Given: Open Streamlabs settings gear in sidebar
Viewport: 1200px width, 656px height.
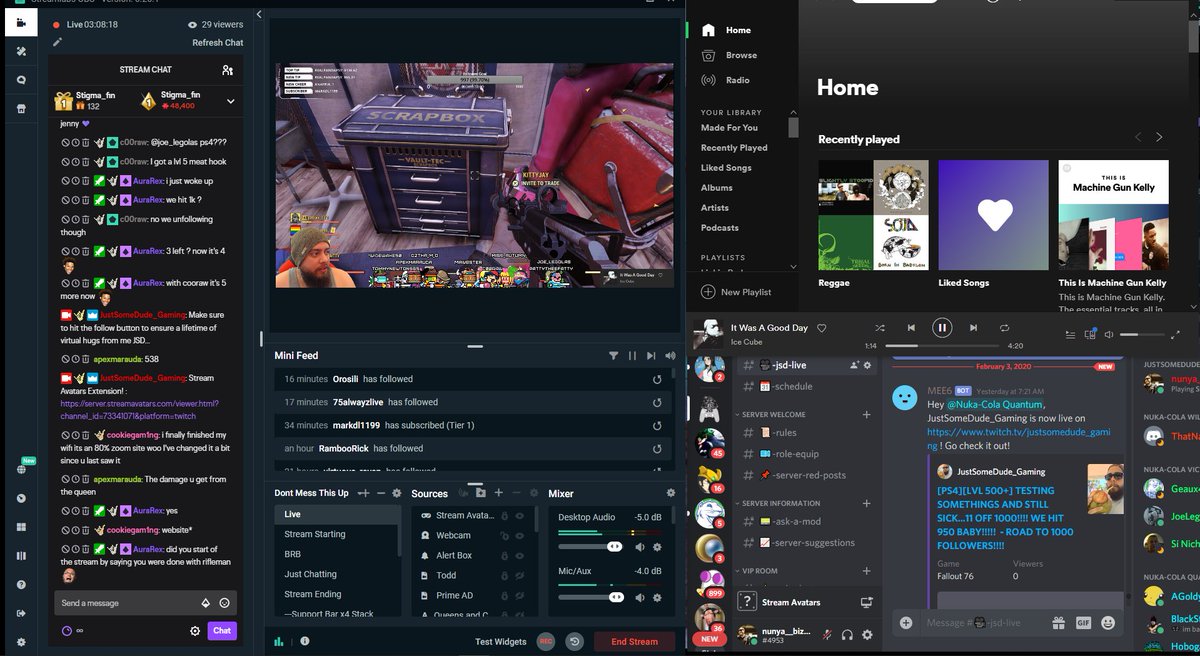Looking at the screenshot, I should coord(21,641).
